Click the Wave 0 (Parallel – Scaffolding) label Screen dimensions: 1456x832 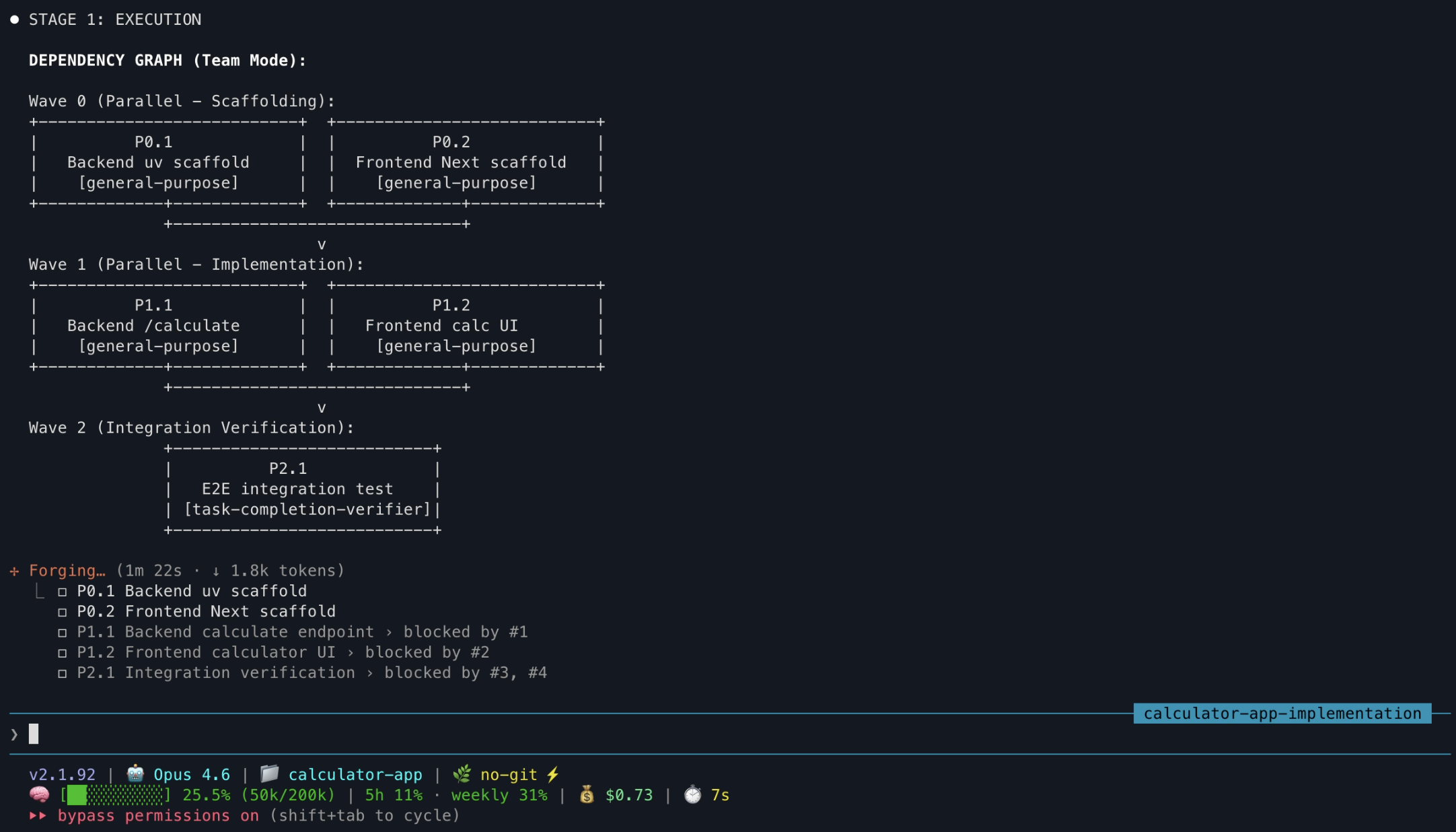tap(182, 101)
